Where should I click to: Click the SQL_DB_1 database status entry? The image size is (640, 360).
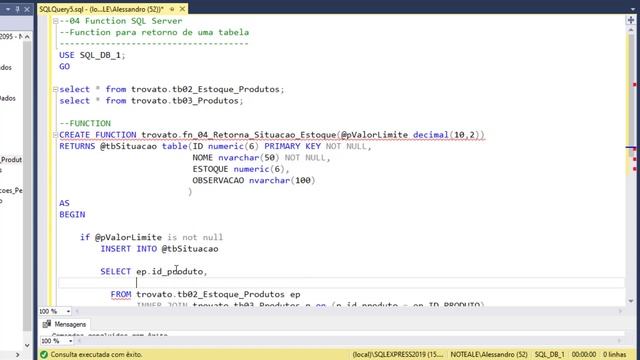pyautogui.click(x=549, y=355)
